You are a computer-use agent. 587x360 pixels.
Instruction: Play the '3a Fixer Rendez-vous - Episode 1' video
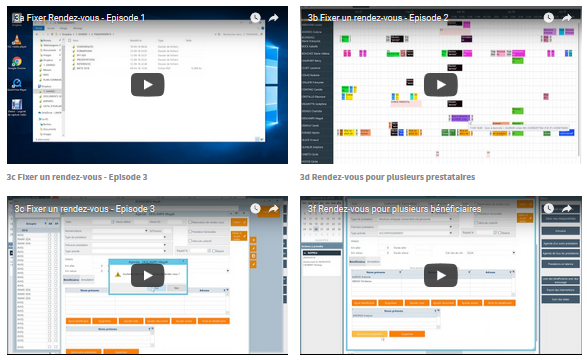(147, 85)
